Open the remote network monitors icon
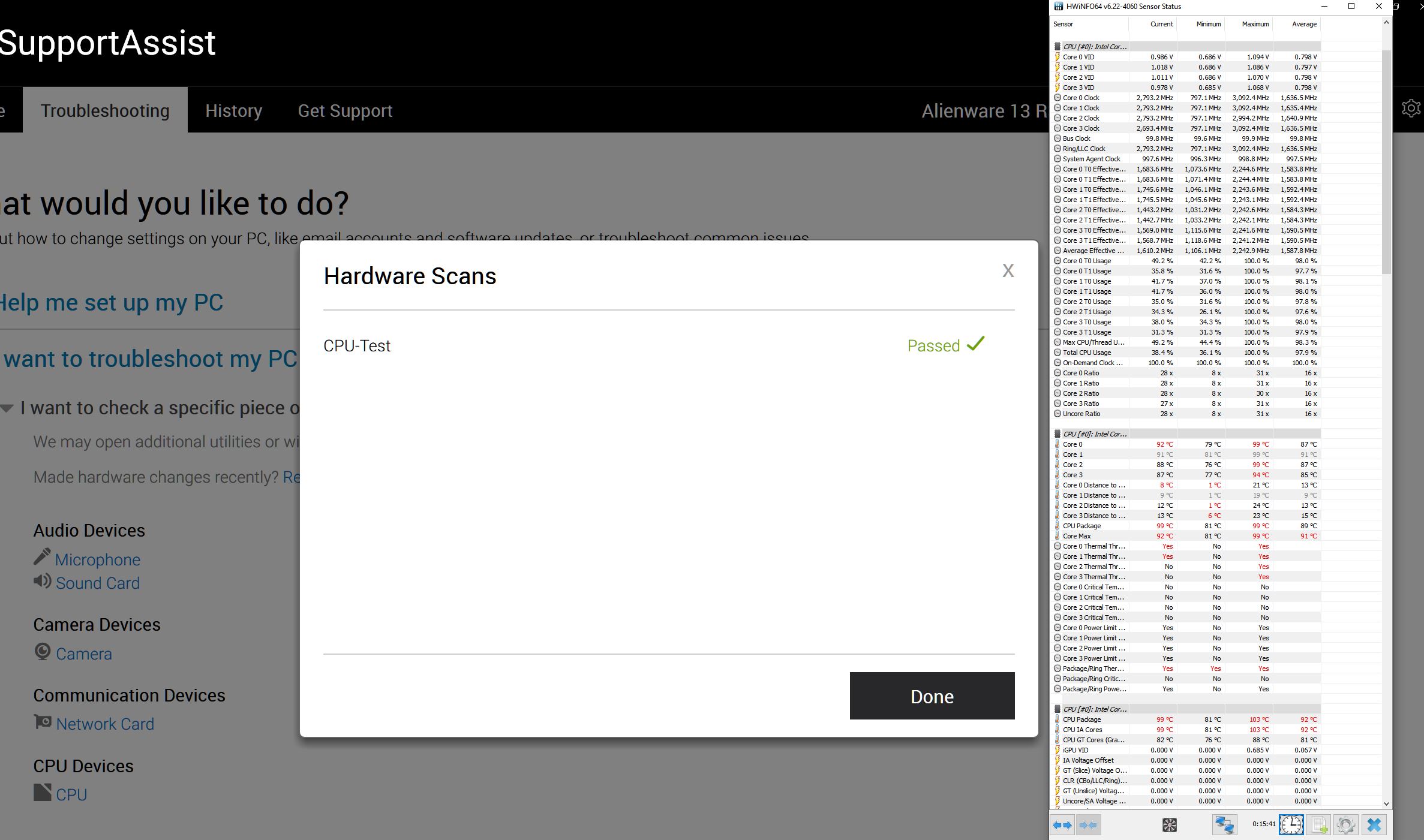1424x840 pixels. pos(1224,825)
